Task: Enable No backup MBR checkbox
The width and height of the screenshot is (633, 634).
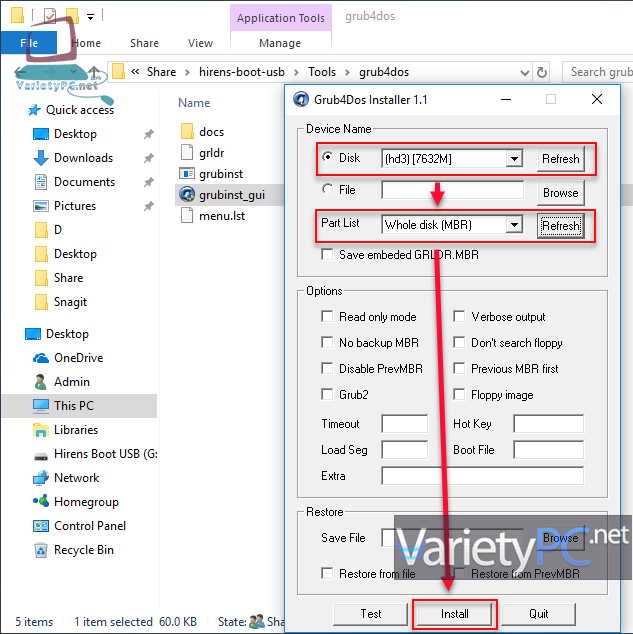Action: pos(327,342)
